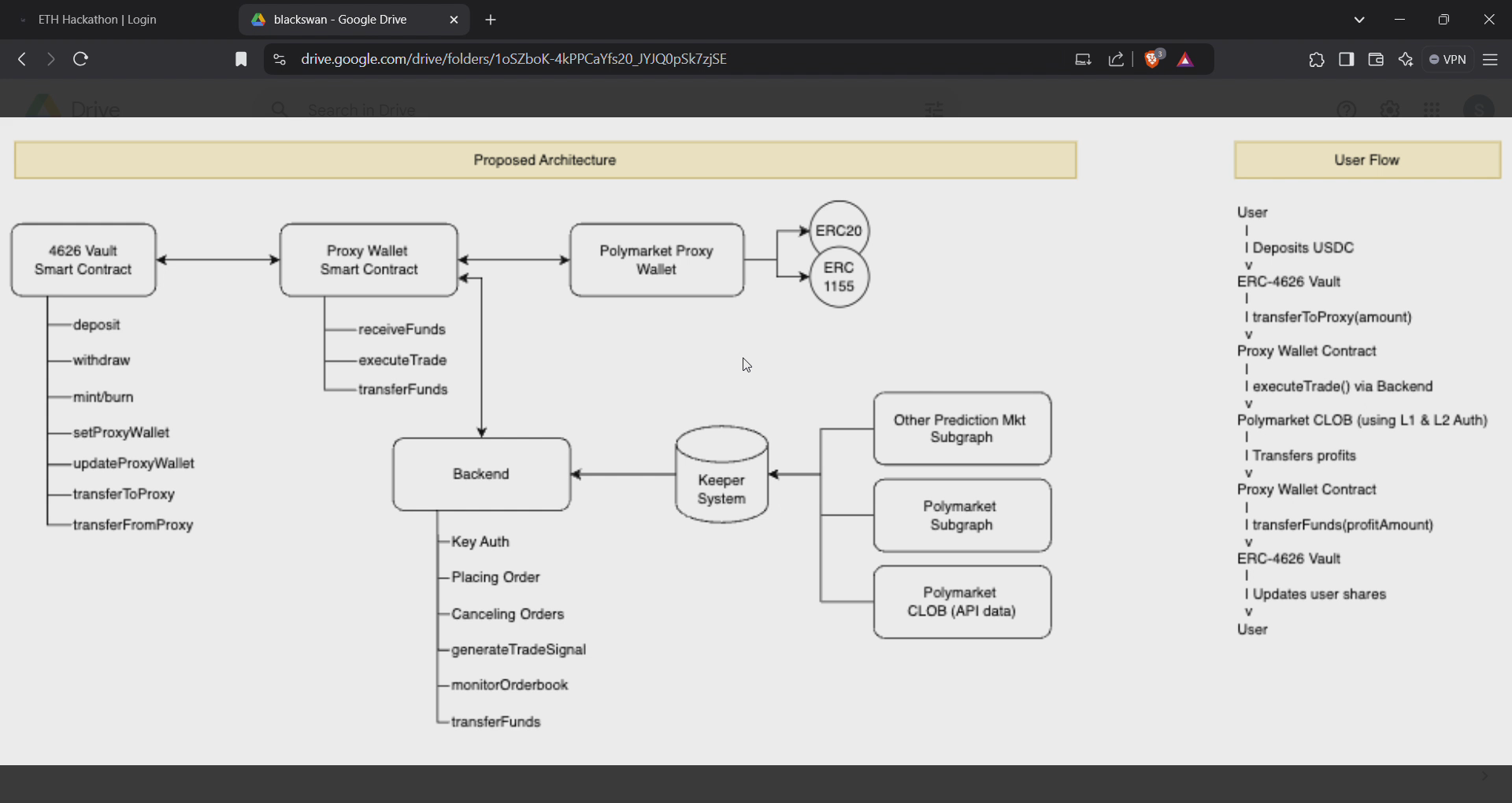1512x803 pixels.
Task: Select blackswan Google Drive tab
Action: point(340,20)
